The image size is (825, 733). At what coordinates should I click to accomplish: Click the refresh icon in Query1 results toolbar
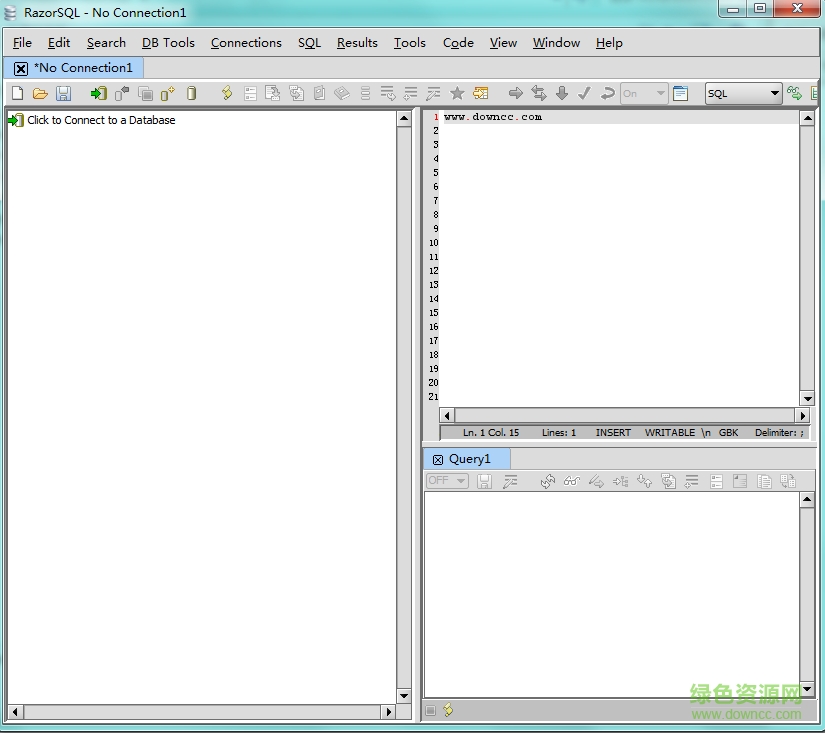(547, 481)
